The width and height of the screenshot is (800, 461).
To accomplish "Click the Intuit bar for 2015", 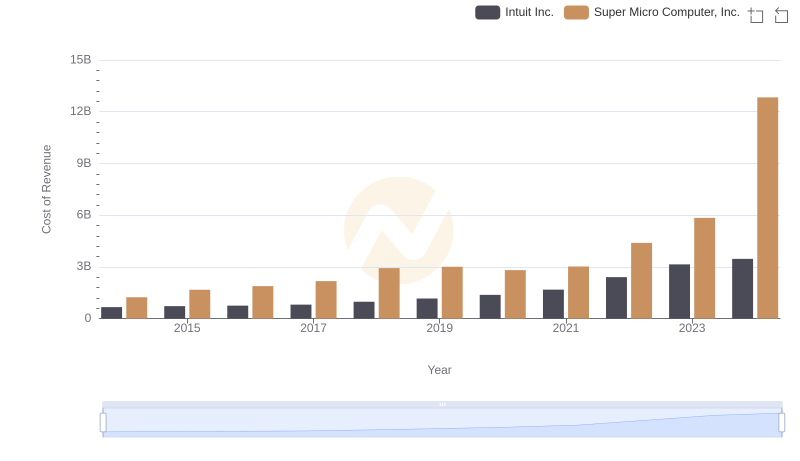I will click(174, 313).
